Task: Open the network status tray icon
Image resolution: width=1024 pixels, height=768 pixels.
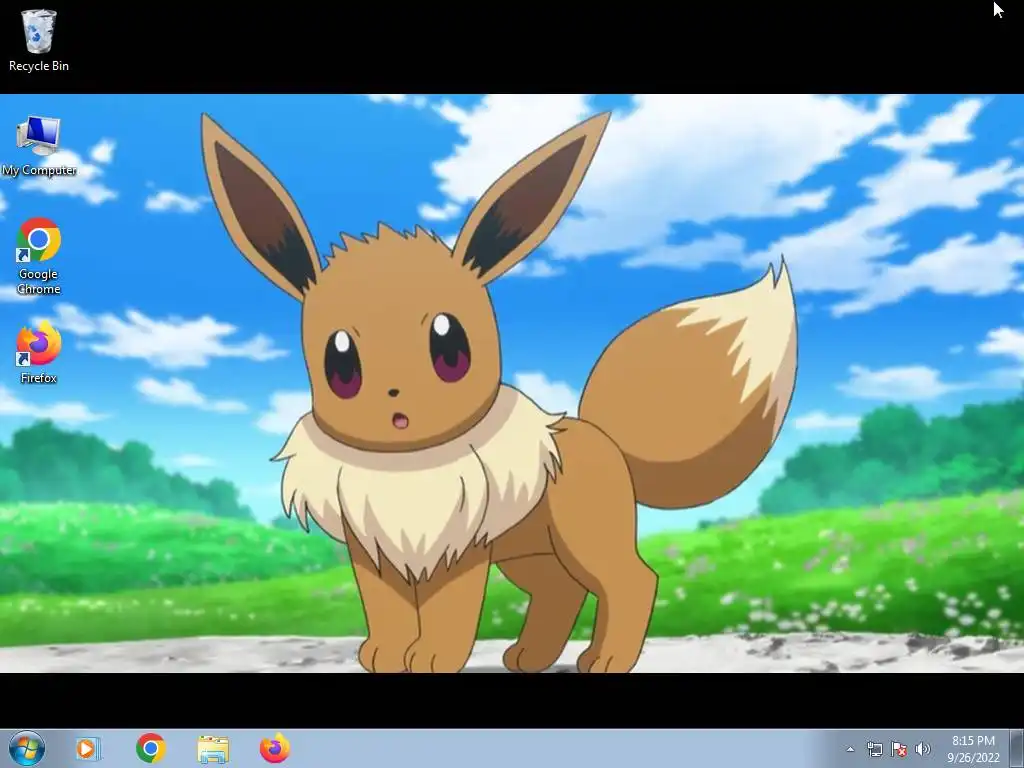Action: [x=874, y=749]
